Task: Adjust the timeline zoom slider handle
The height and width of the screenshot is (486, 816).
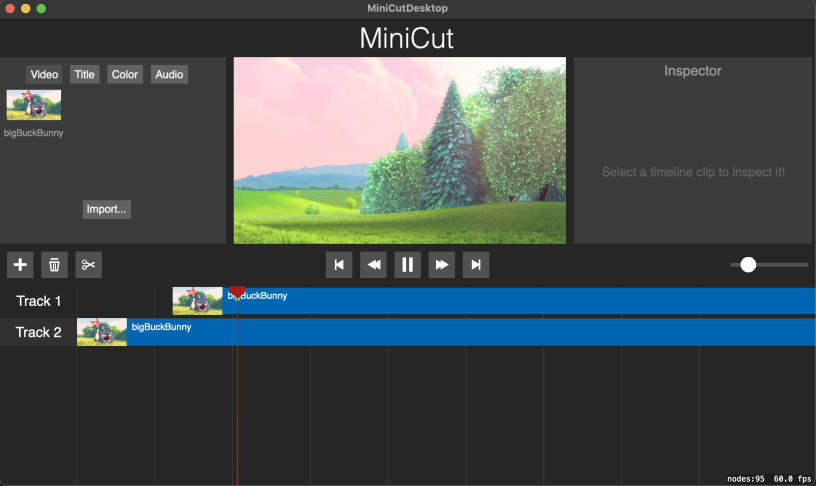Action: 748,265
